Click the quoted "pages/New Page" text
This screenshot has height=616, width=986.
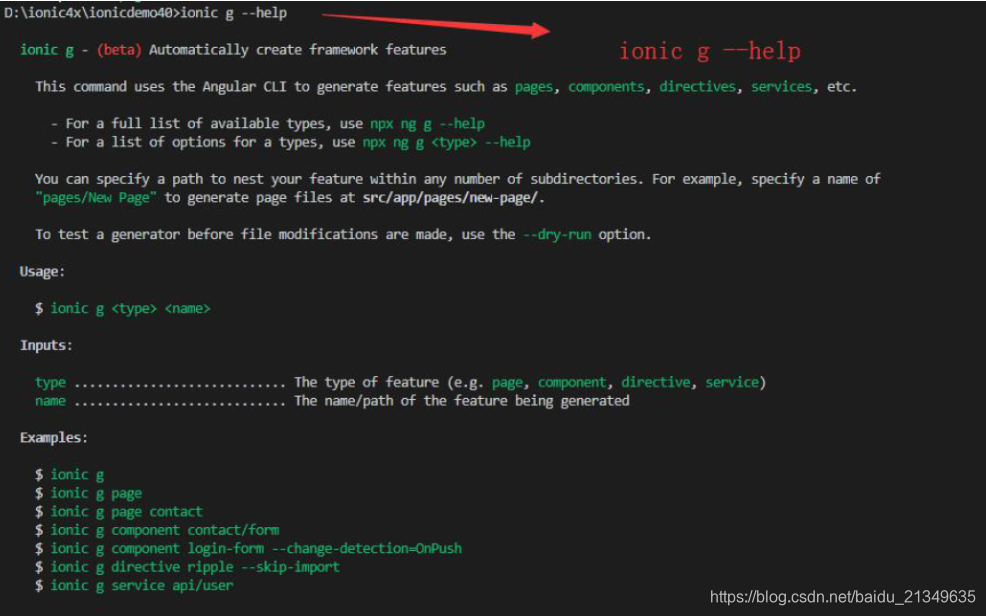coord(96,197)
